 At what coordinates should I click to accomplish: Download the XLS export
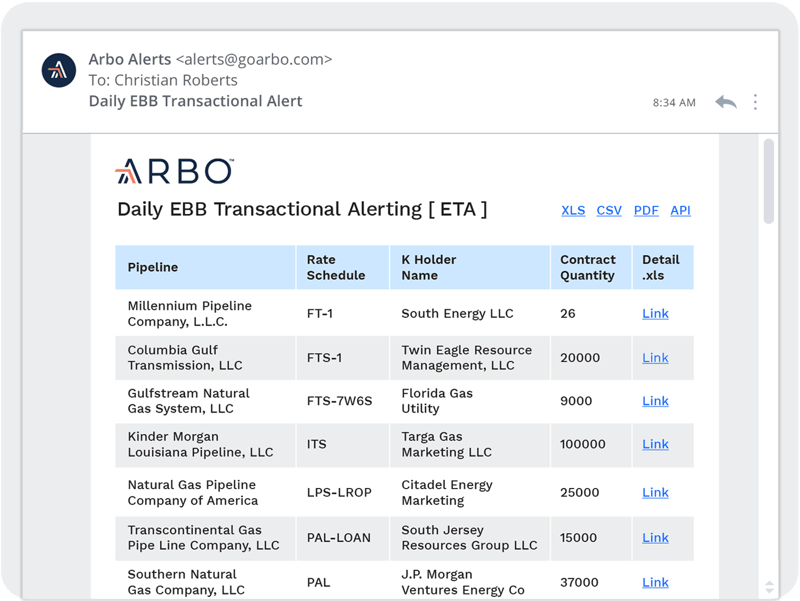click(x=573, y=210)
